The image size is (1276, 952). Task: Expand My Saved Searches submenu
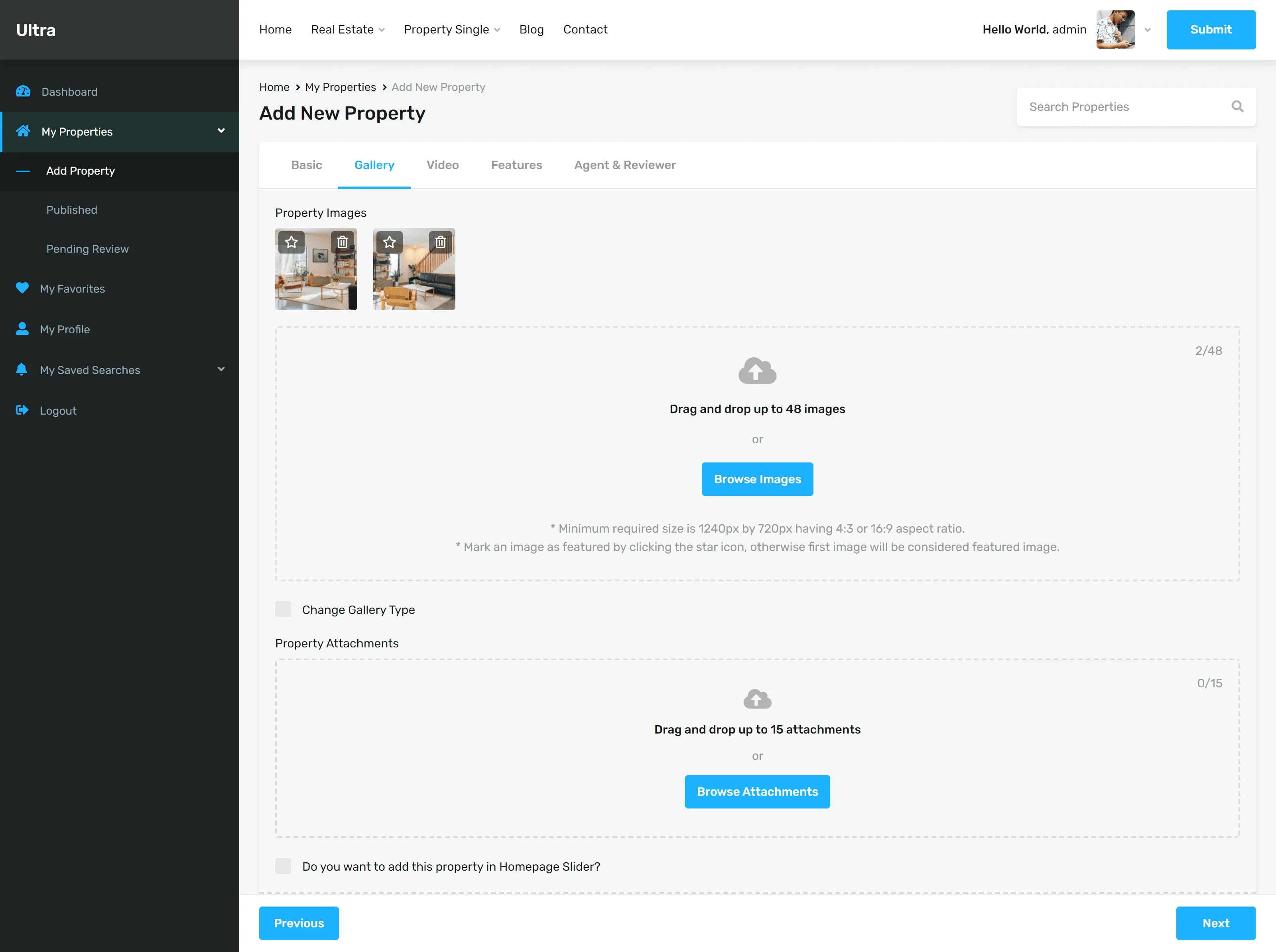click(221, 370)
